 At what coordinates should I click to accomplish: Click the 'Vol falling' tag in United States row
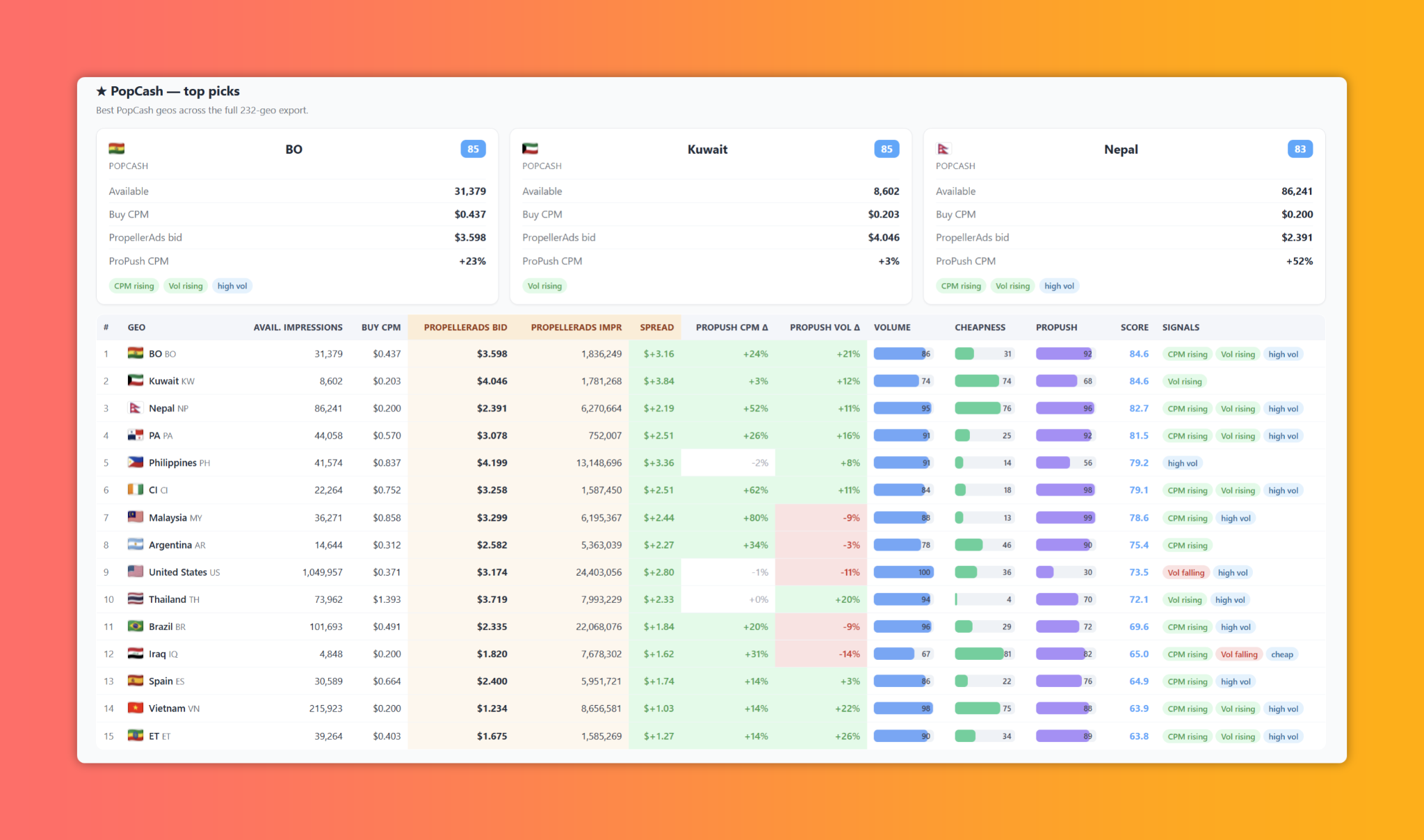[x=1186, y=572]
